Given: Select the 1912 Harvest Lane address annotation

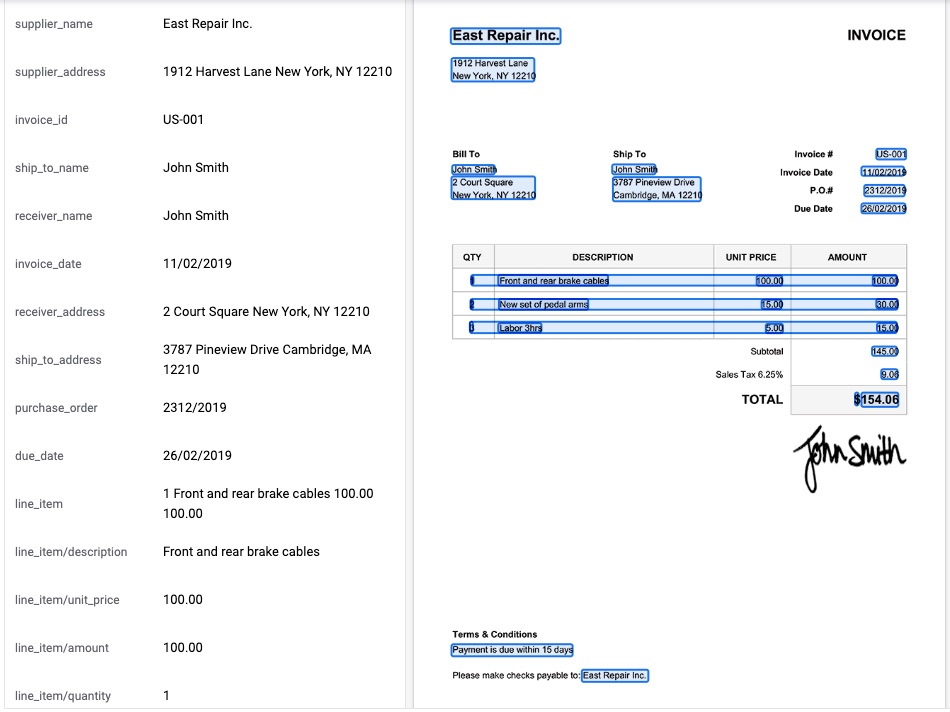Looking at the screenshot, I should [492, 68].
